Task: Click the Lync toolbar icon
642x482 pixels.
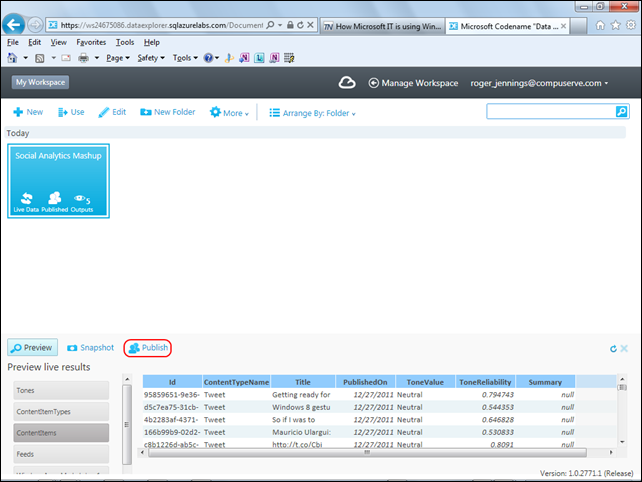Action: (x=259, y=58)
